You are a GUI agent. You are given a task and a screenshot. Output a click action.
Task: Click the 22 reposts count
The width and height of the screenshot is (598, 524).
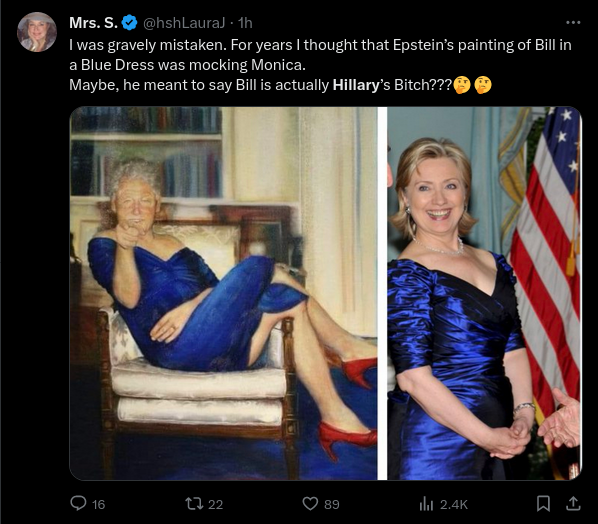[x=215, y=505]
